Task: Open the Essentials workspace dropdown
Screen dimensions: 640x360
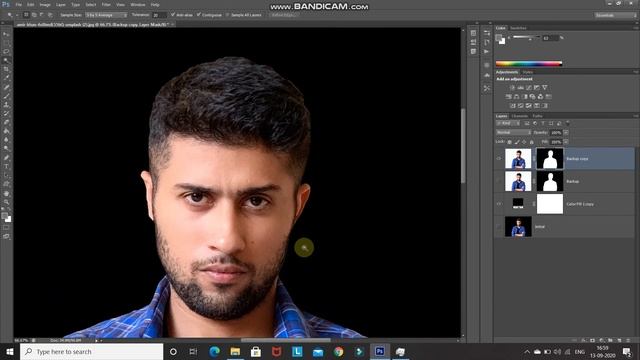Action: 616,15
